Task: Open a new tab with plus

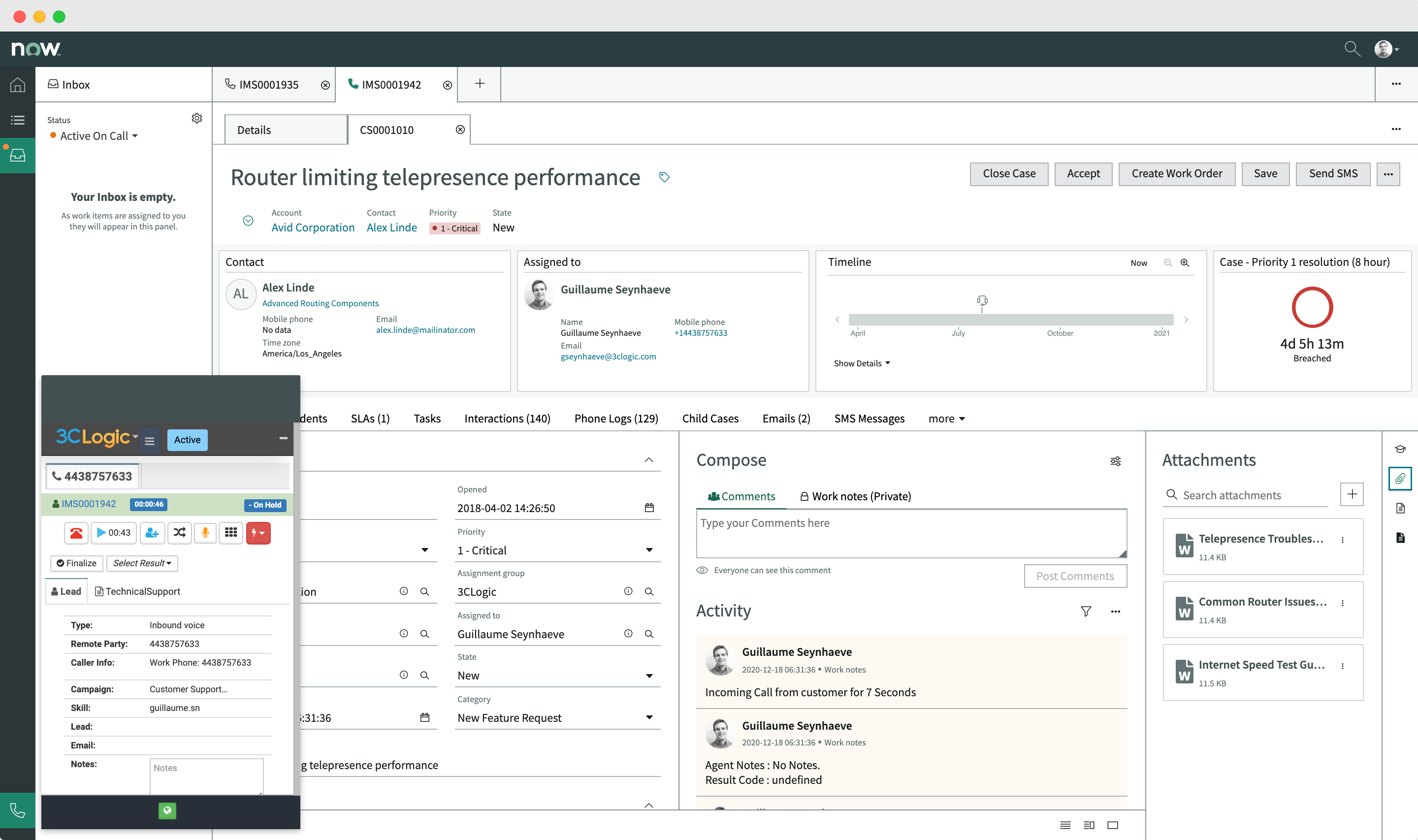Action: (479, 84)
